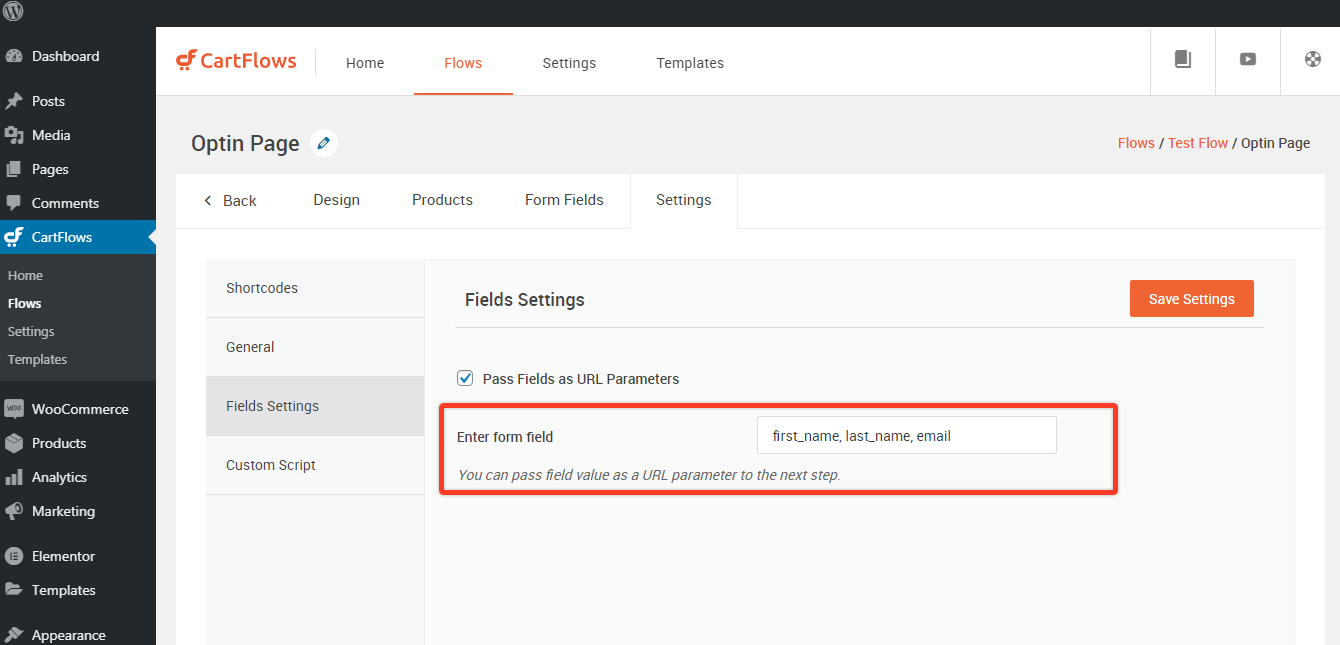This screenshot has height=645, width=1340.
Task: Open Templates under CartFlows submenu
Action: [x=37, y=359]
